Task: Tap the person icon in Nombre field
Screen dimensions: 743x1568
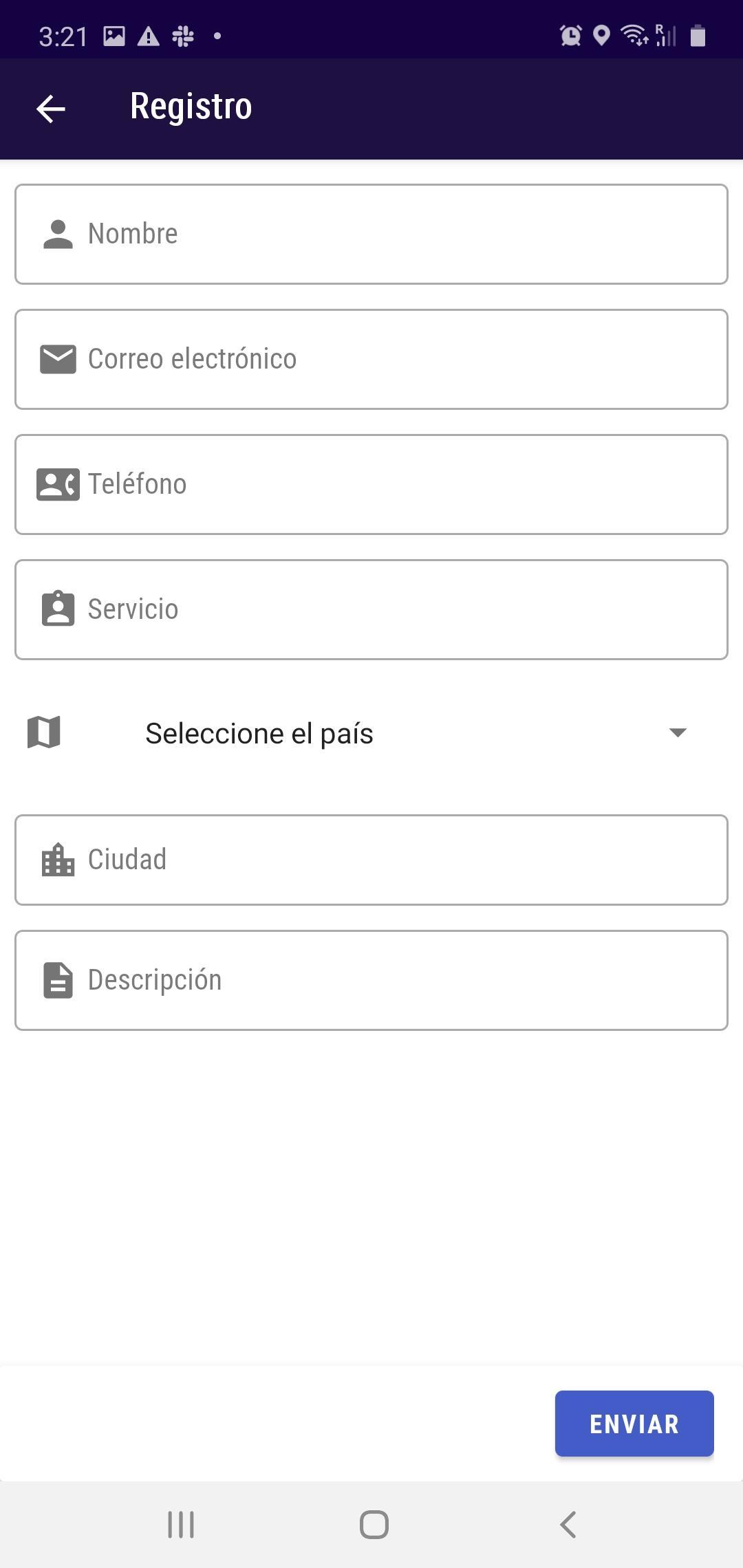Action: pos(58,235)
